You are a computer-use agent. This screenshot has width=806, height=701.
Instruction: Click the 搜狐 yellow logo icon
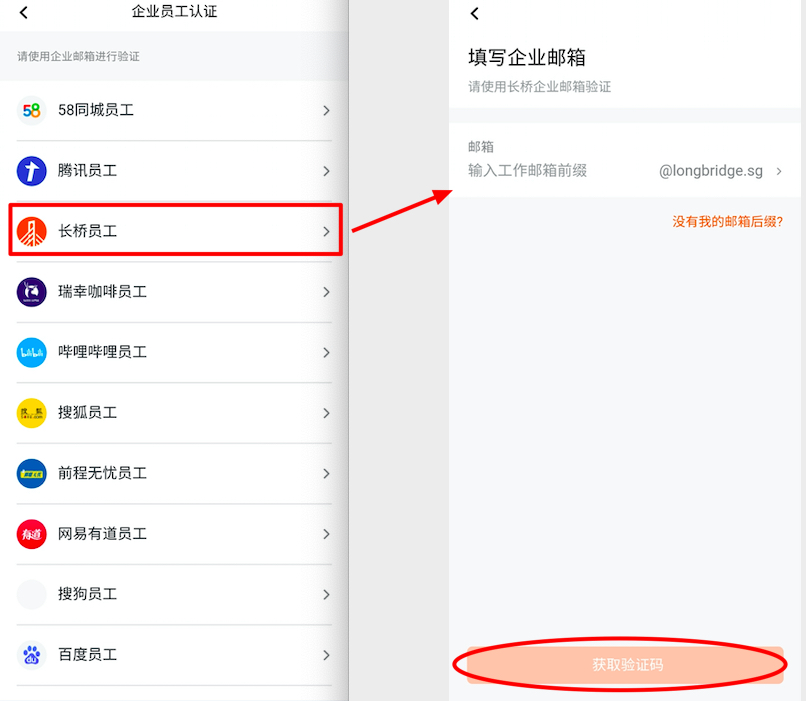click(31, 413)
